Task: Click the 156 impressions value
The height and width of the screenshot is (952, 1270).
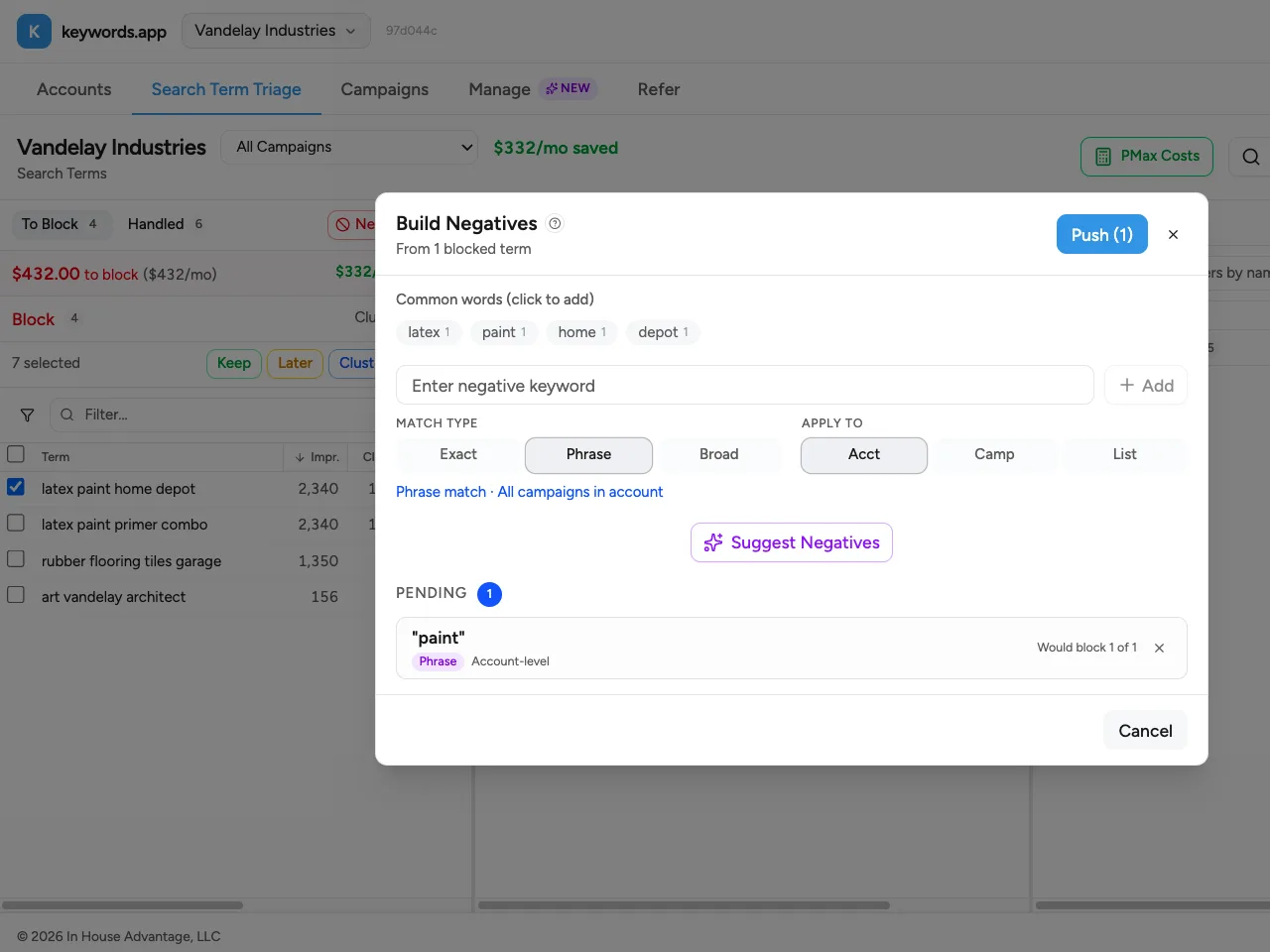Action: click(x=324, y=596)
